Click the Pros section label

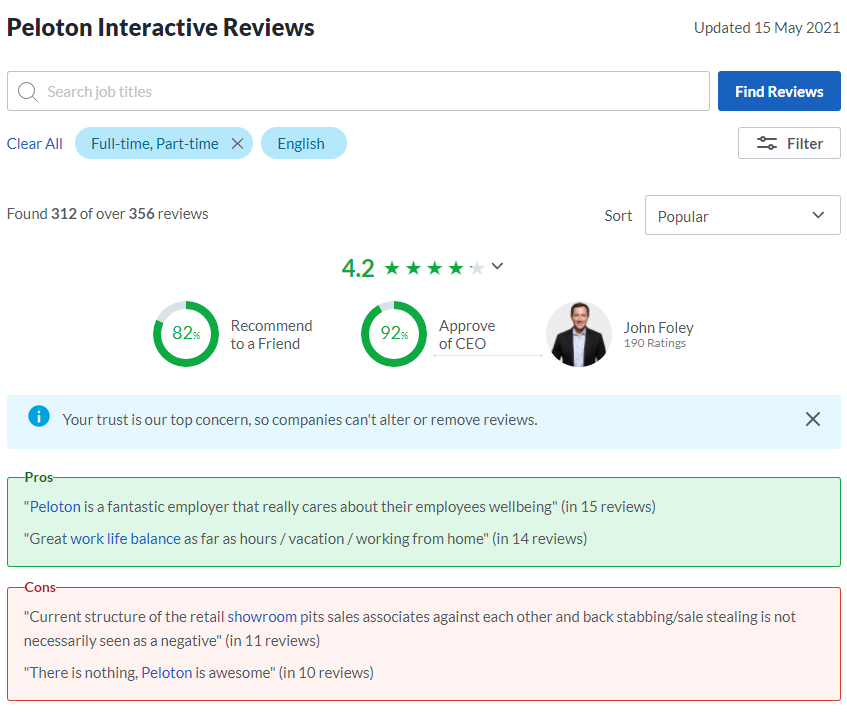pos(39,477)
